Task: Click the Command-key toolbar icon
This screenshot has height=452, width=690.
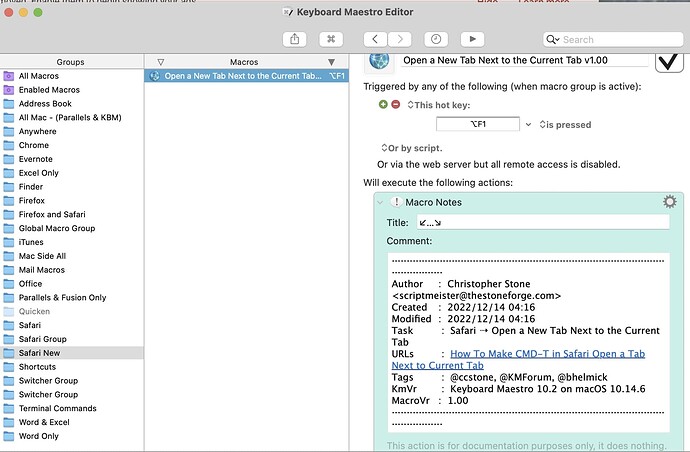Action: 330,39
